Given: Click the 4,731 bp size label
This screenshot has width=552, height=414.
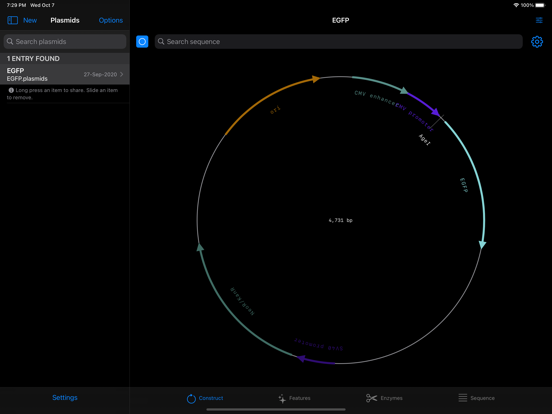Looking at the screenshot, I should tap(340, 220).
